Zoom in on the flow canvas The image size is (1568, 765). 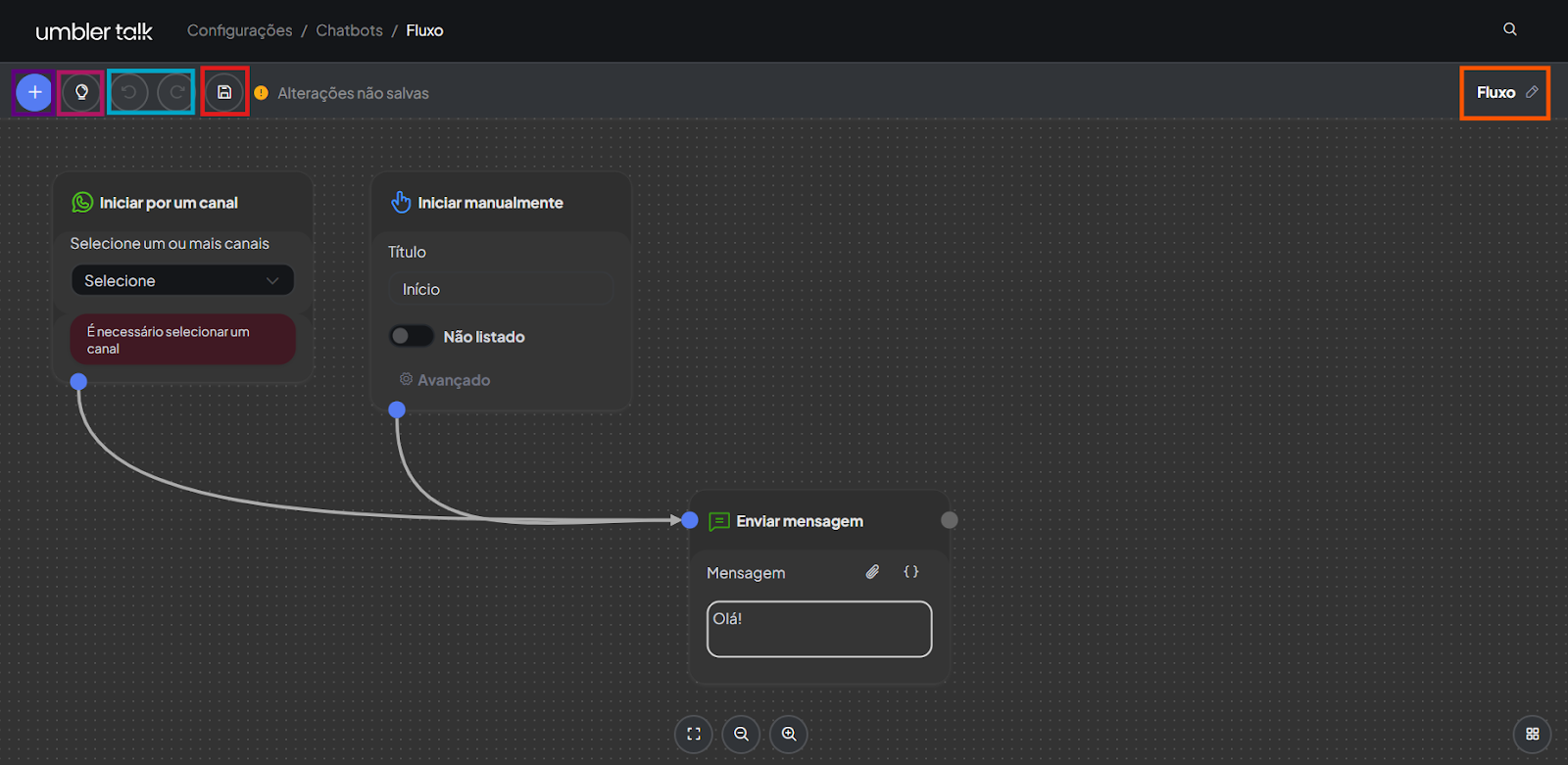789,734
